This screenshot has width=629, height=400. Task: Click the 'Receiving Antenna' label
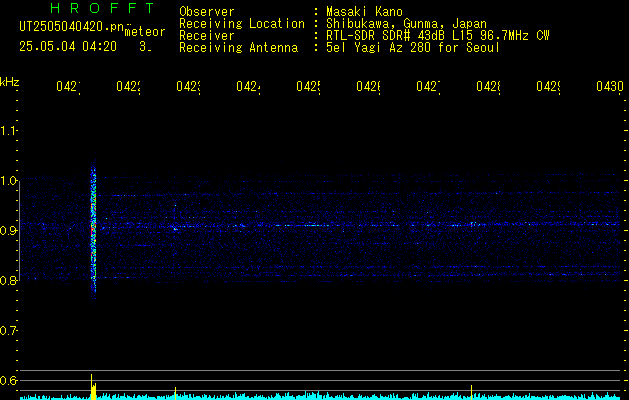239,48
